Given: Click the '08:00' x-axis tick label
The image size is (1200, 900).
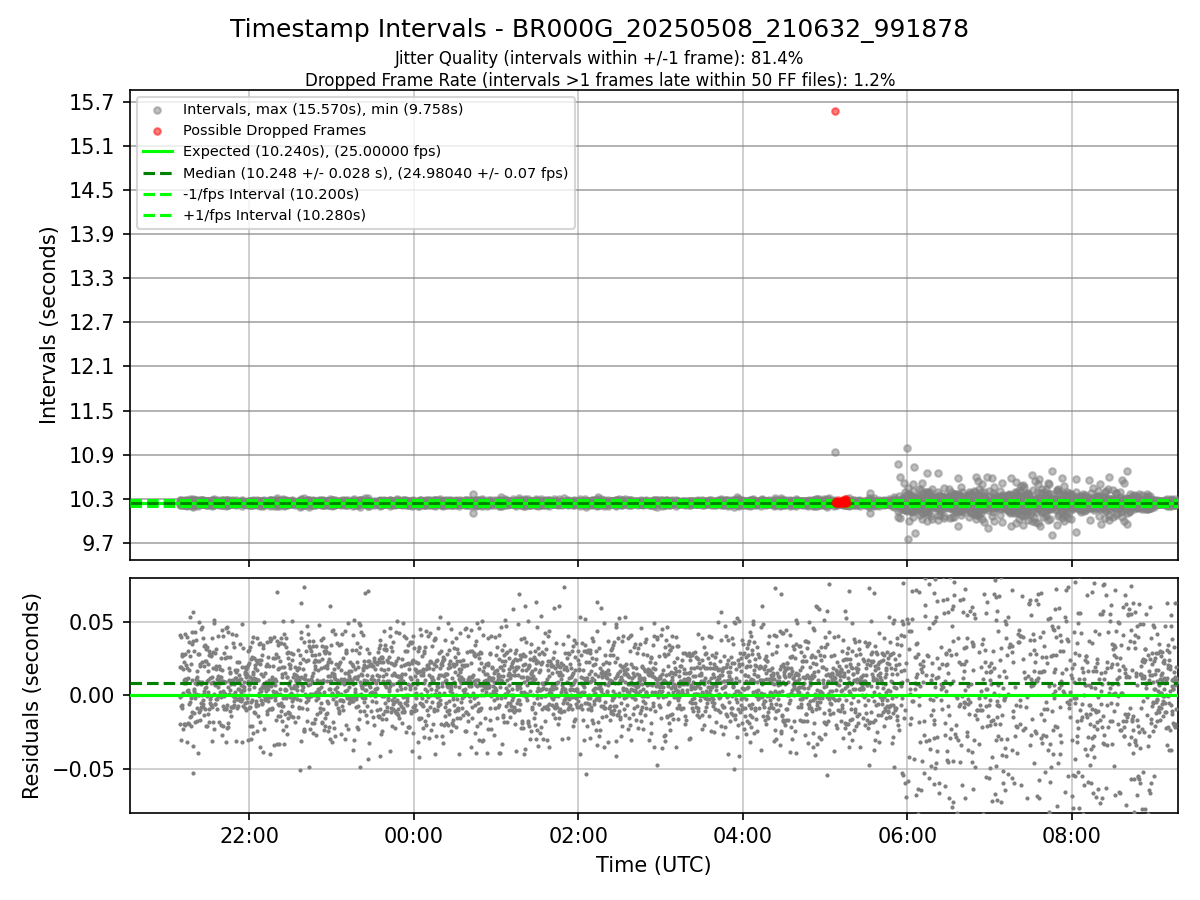Looking at the screenshot, I should click(x=1071, y=834).
